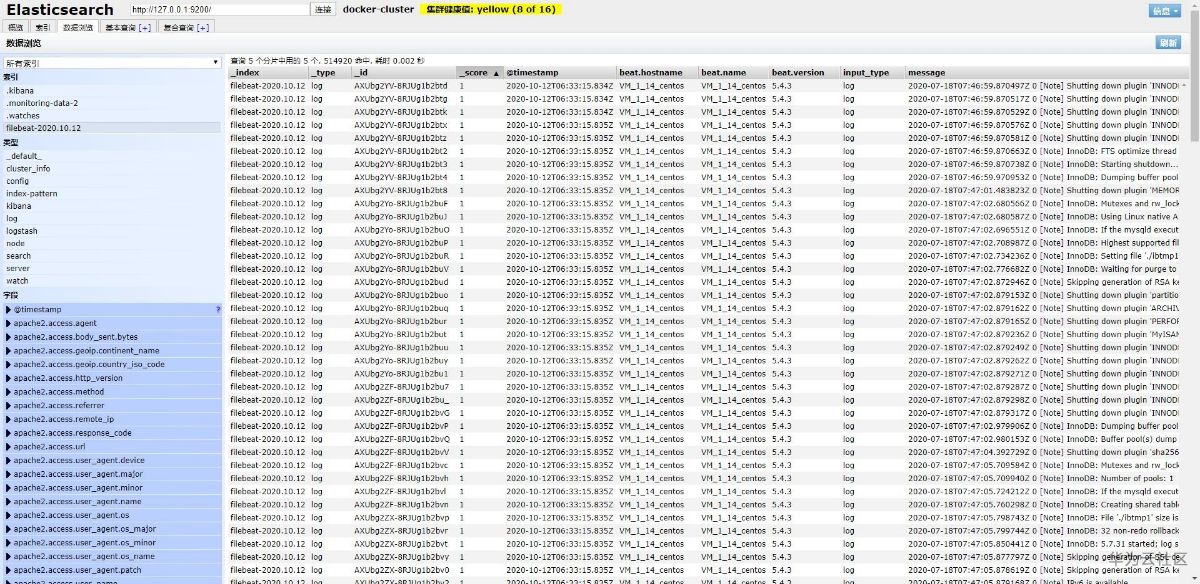
Task: Open new basic query tab via [+]
Action: tap(145, 28)
